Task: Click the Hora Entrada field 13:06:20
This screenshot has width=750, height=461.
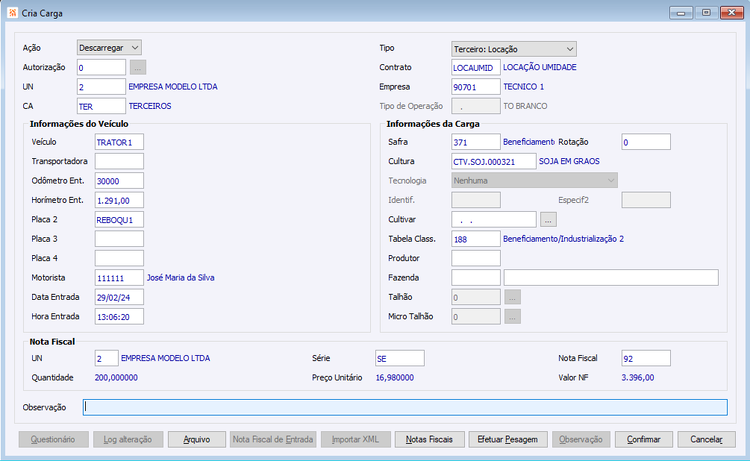Action: pos(119,317)
